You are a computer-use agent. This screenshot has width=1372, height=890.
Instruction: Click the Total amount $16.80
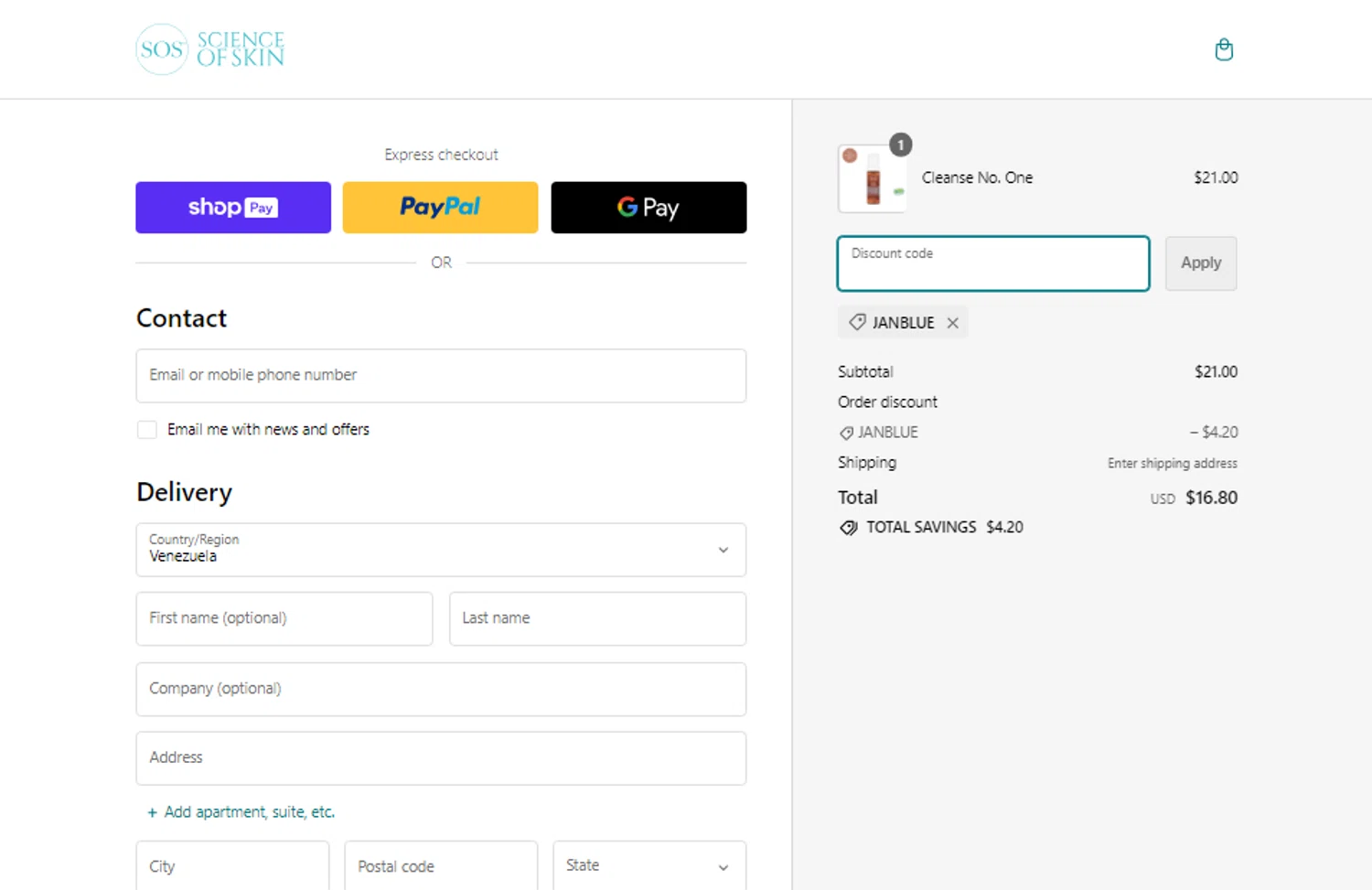click(1211, 498)
